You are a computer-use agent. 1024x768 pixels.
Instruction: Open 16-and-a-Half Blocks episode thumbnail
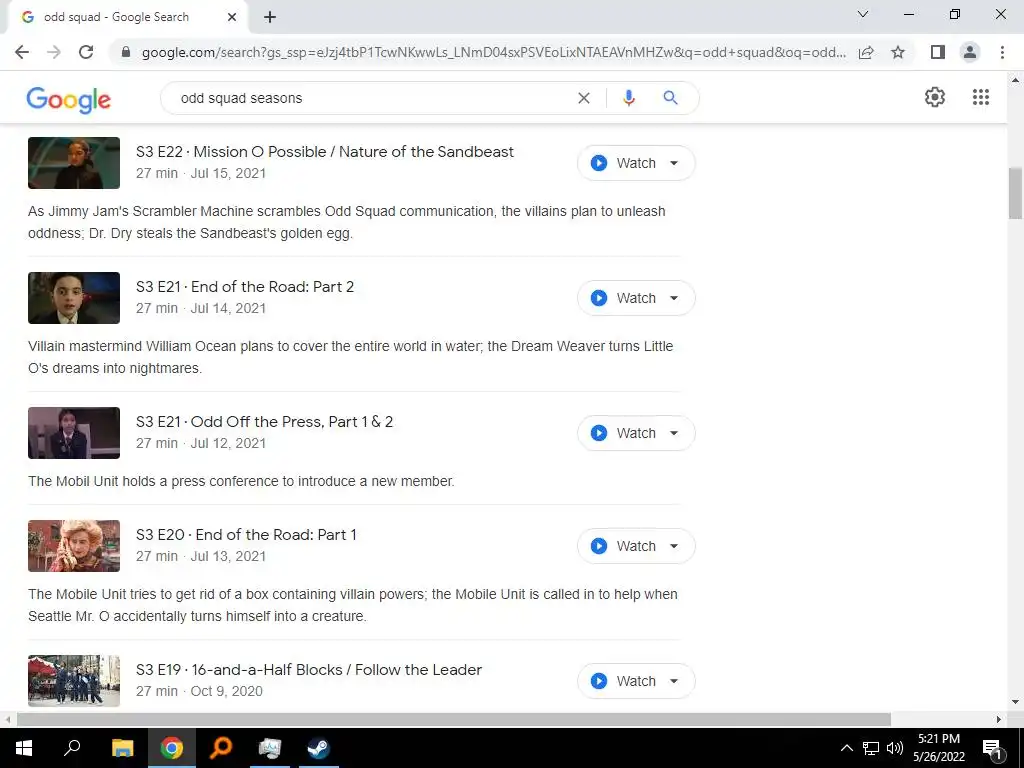tap(74, 681)
